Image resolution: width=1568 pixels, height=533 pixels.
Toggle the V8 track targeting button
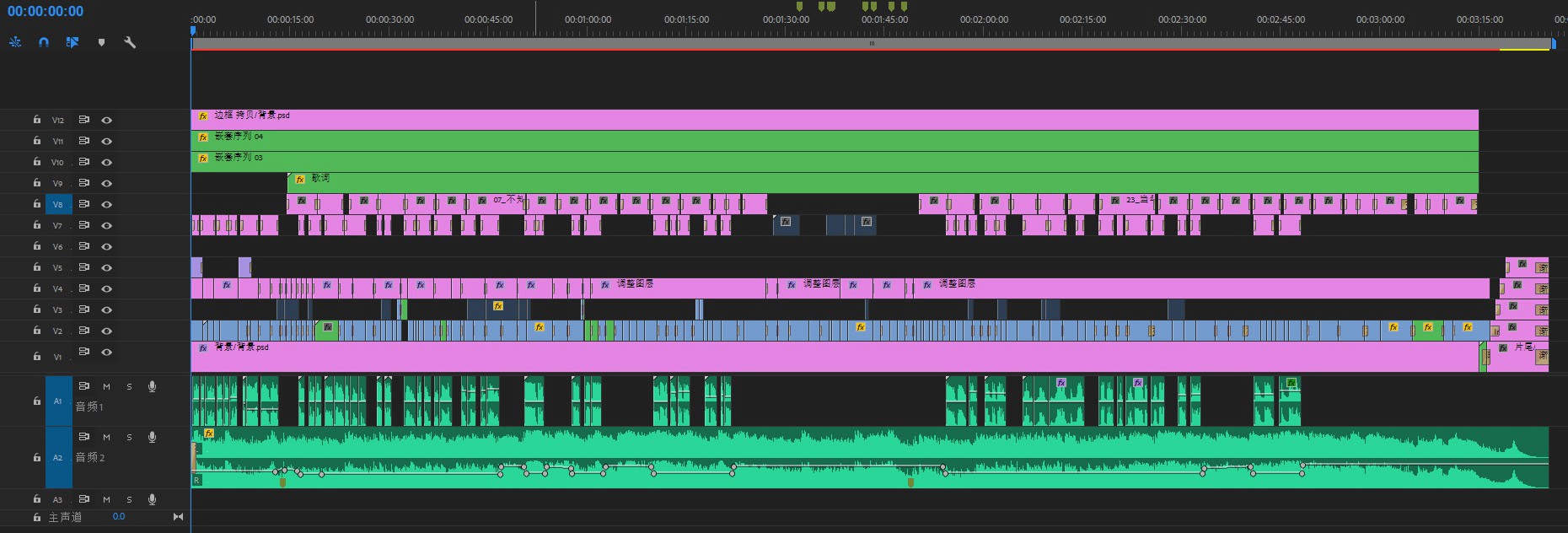[58, 204]
